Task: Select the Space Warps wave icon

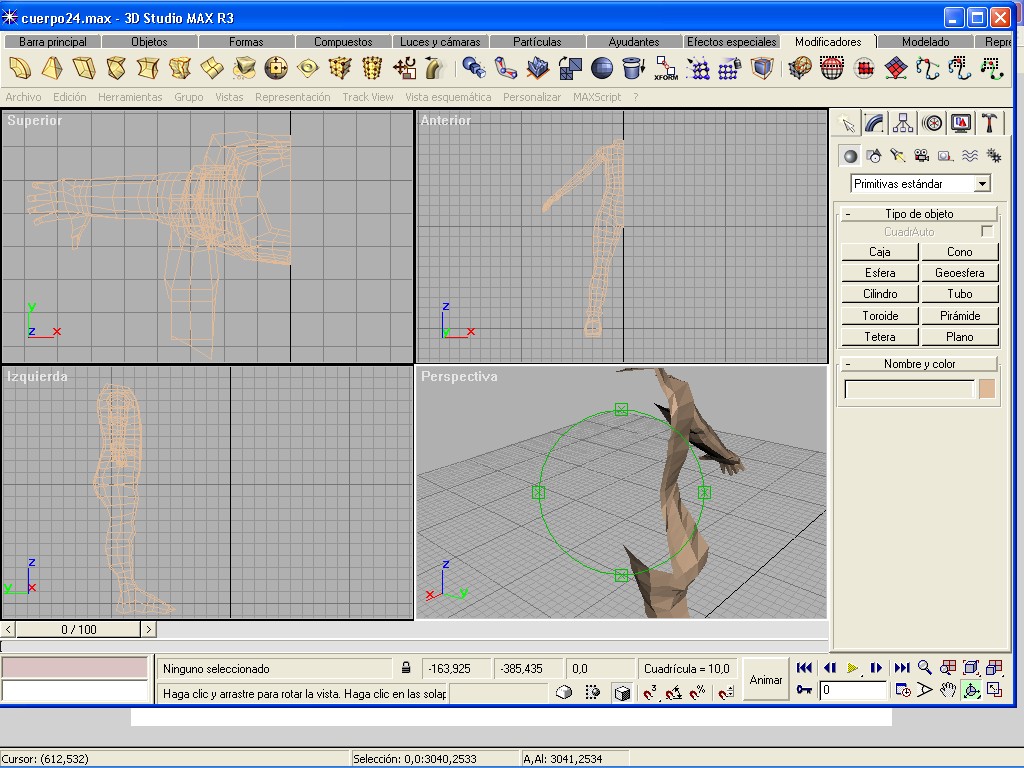Action: (x=970, y=156)
